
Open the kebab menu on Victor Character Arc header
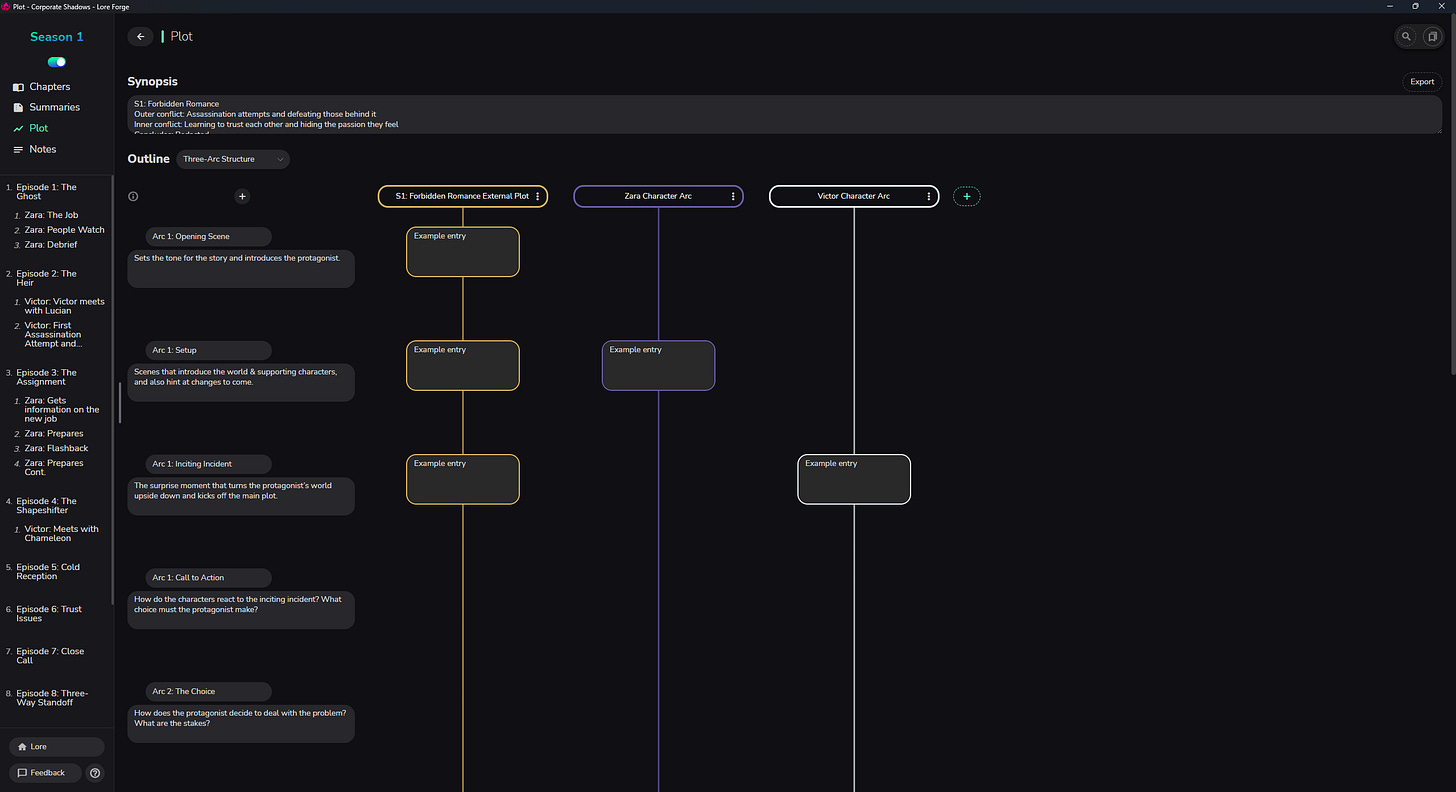coord(929,196)
